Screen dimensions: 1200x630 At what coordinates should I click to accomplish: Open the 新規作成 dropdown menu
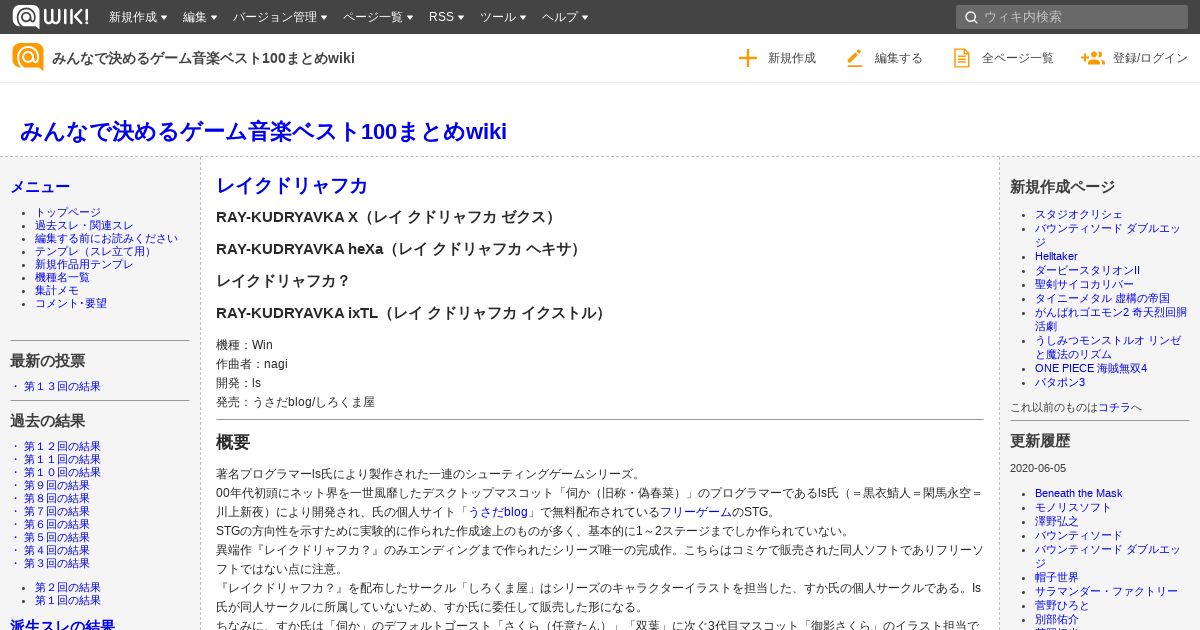pyautogui.click(x=138, y=17)
